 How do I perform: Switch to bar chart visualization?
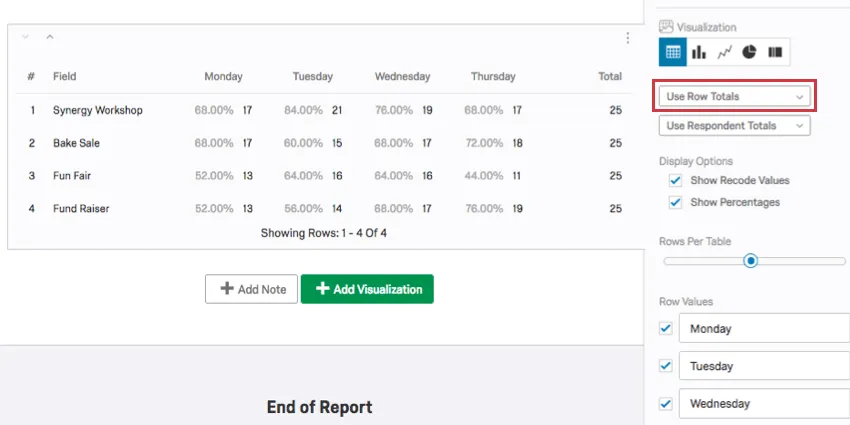pyautogui.click(x=699, y=52)
